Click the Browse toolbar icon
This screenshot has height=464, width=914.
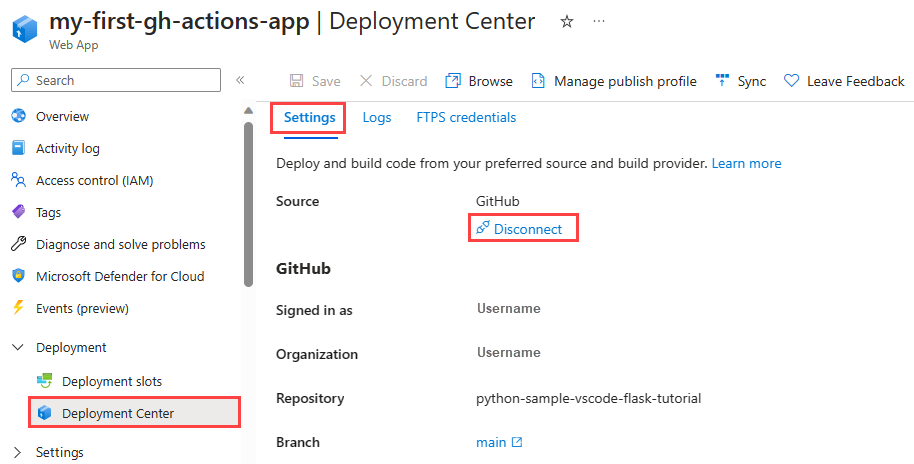(x=454, y=81)
